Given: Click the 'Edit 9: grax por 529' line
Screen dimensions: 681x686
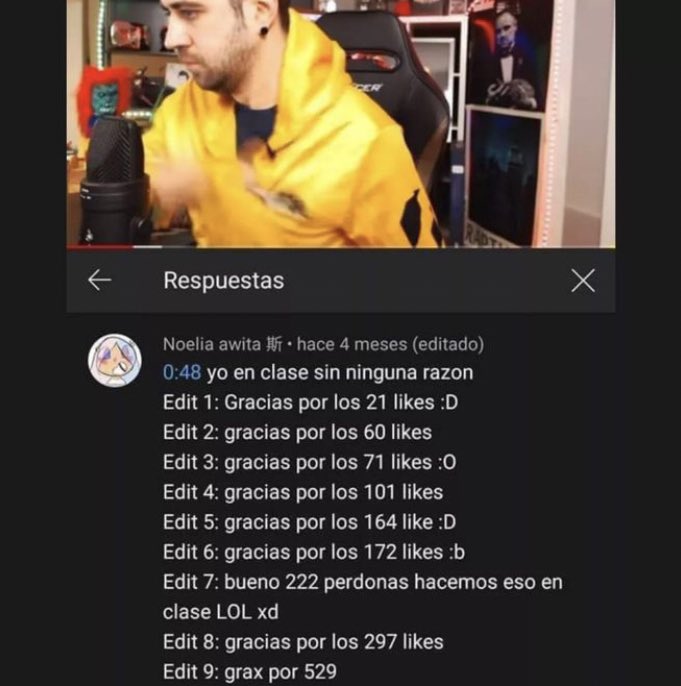Looking at the screenshot, I should 250,672.
